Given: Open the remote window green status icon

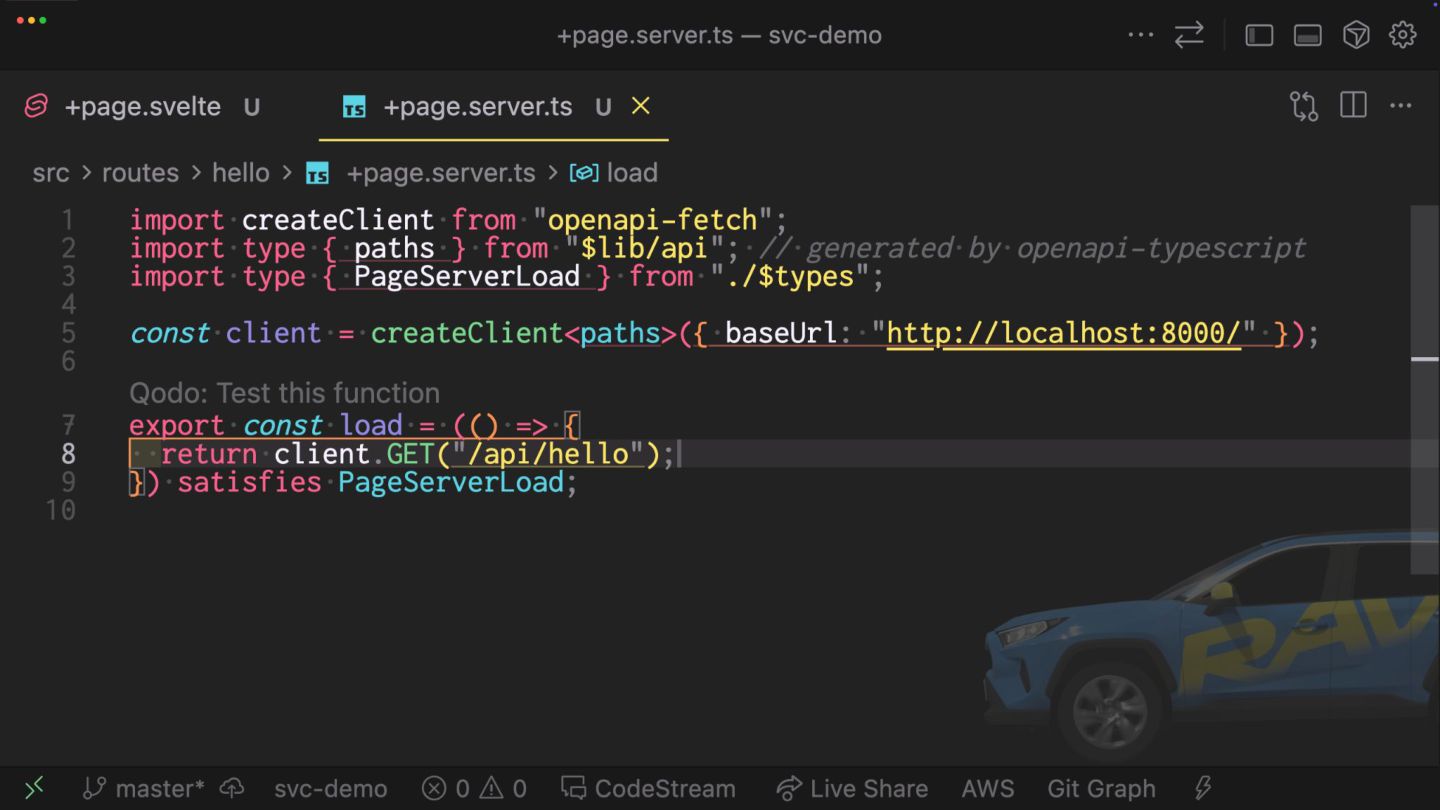Looking at the screenshot, I should (x=33, y=788).
